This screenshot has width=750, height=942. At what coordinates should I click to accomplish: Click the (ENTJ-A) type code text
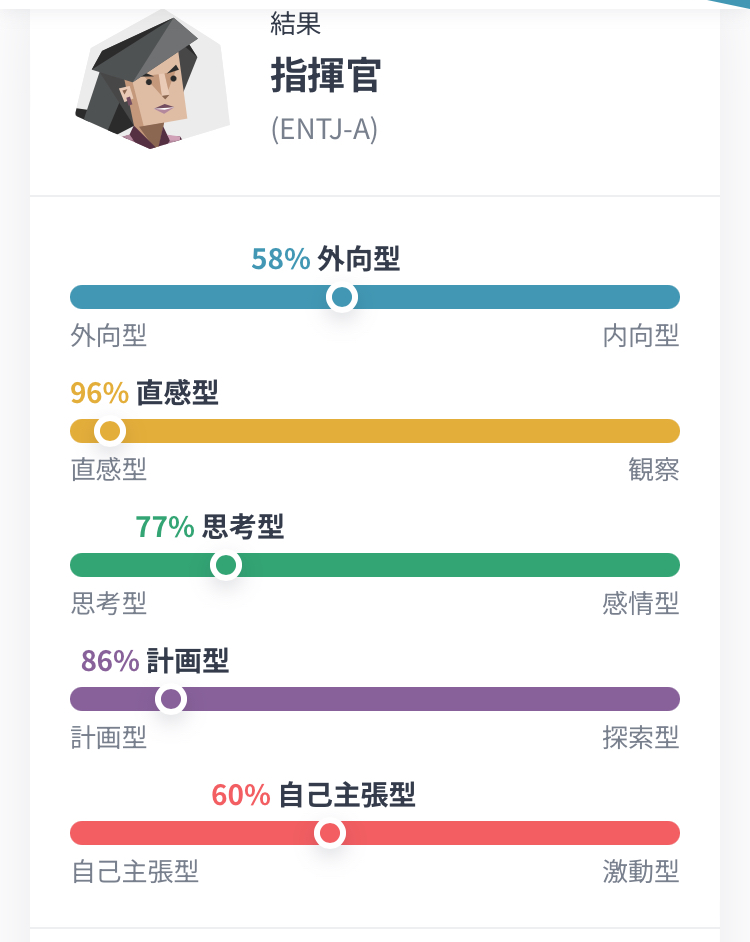point(324,130)
